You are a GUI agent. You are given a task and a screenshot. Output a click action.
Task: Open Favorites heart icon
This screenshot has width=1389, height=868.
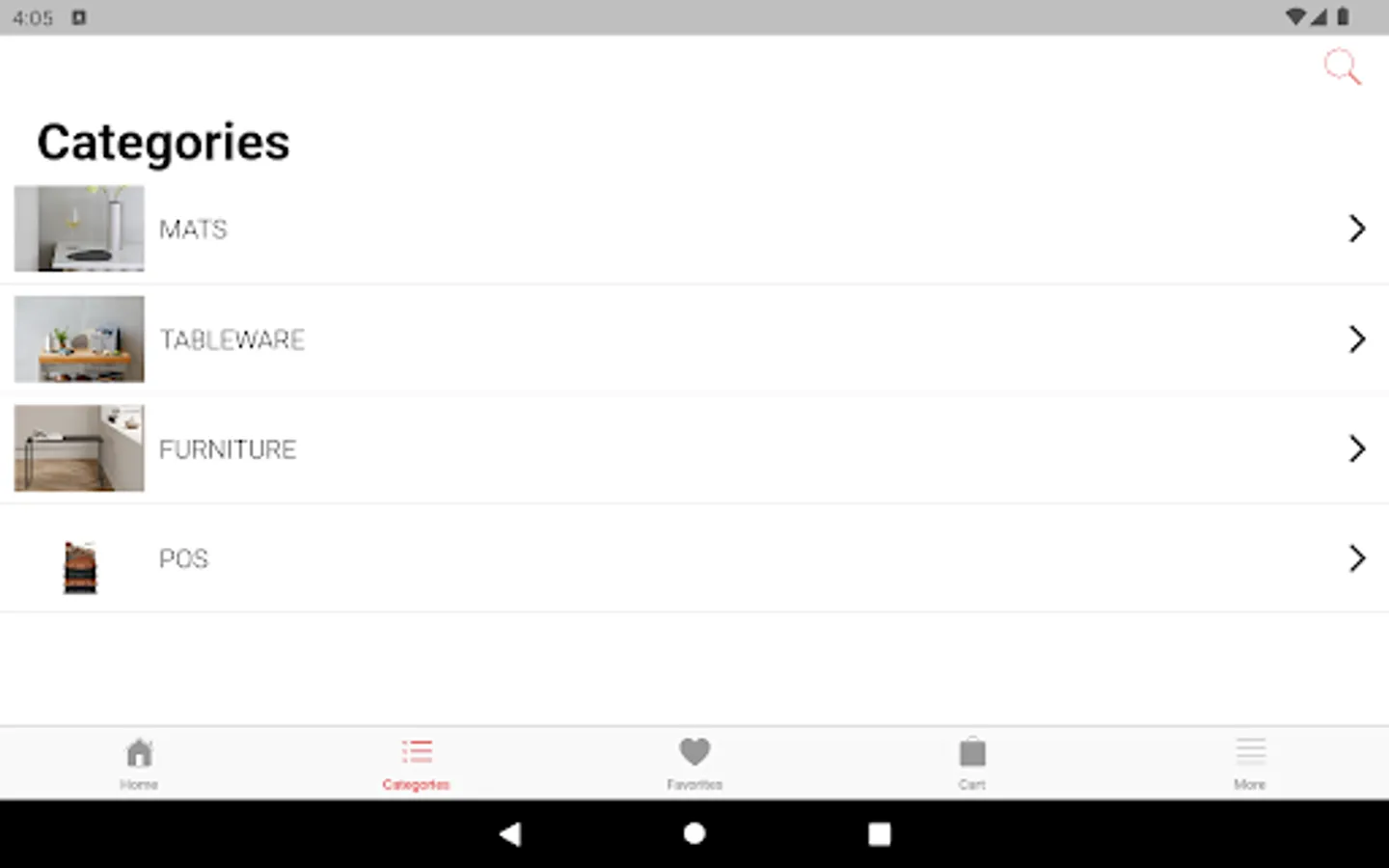[x=694, y=751]
